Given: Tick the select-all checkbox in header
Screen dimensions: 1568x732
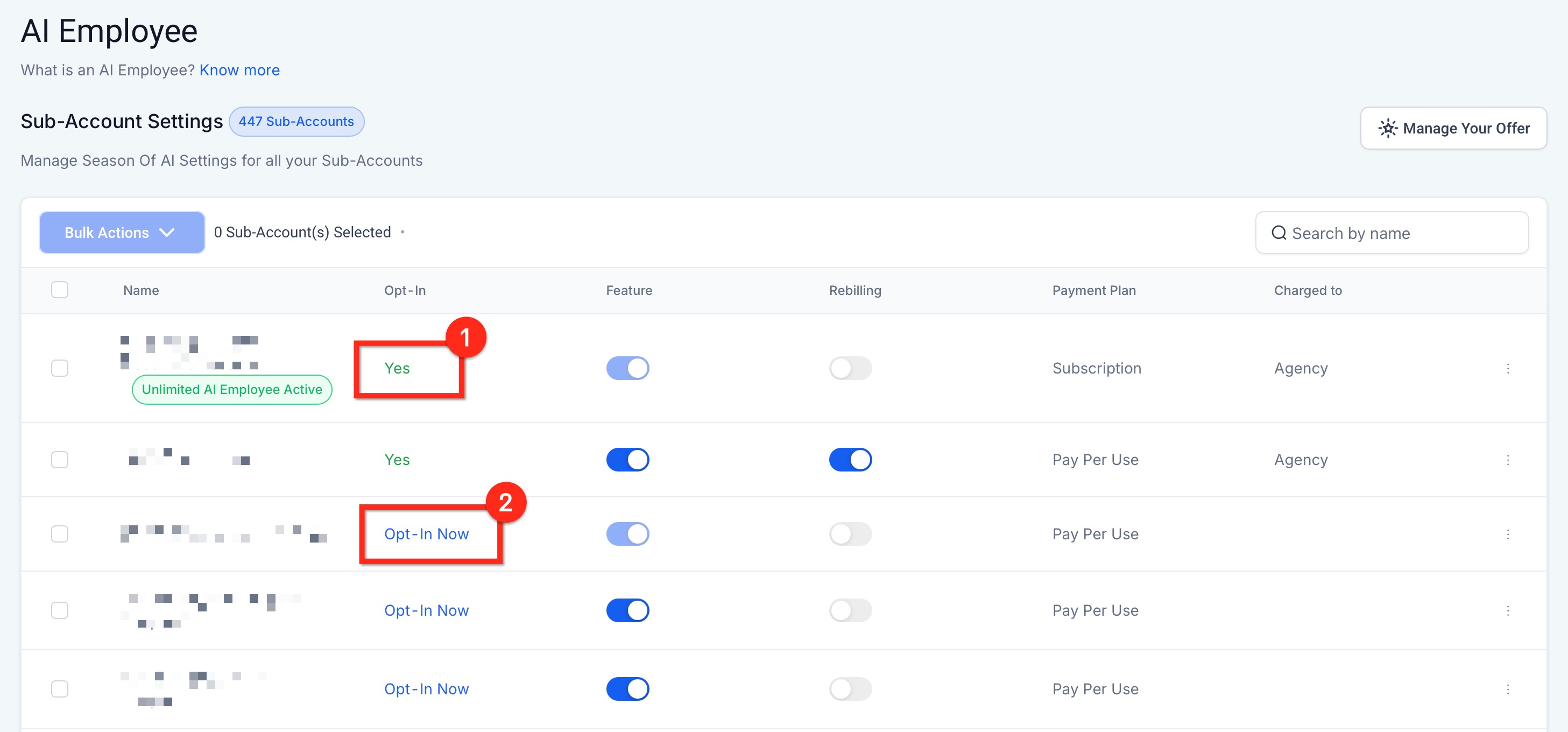Looking at the screenshot, I should coord(60,289).
